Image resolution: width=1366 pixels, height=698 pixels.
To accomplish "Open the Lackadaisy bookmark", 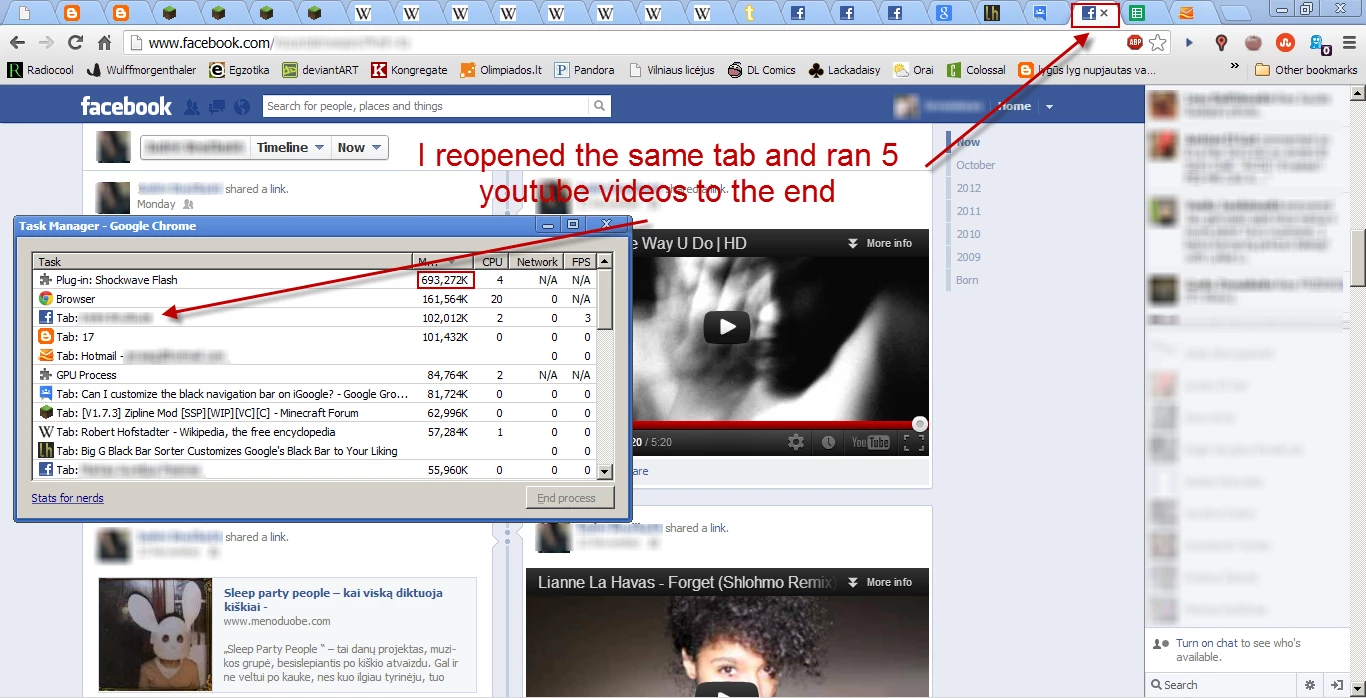I will [844, 70].
